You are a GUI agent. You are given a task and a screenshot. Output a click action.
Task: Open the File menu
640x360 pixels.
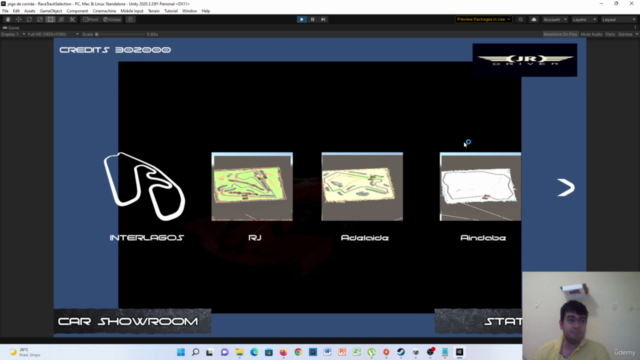click(x=5, y=11)
